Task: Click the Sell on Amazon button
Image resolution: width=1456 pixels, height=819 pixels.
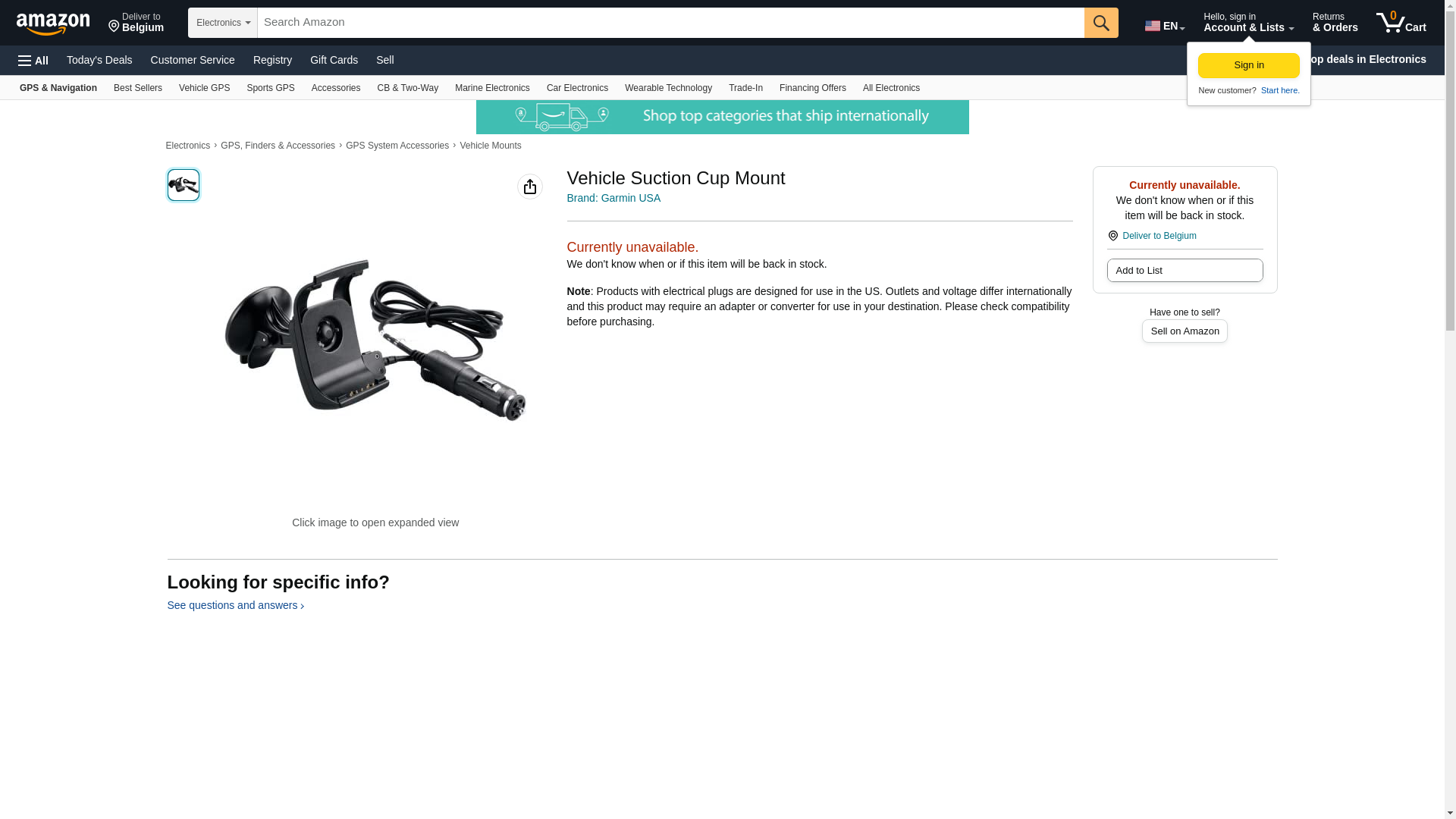Action: (1185, 331)
